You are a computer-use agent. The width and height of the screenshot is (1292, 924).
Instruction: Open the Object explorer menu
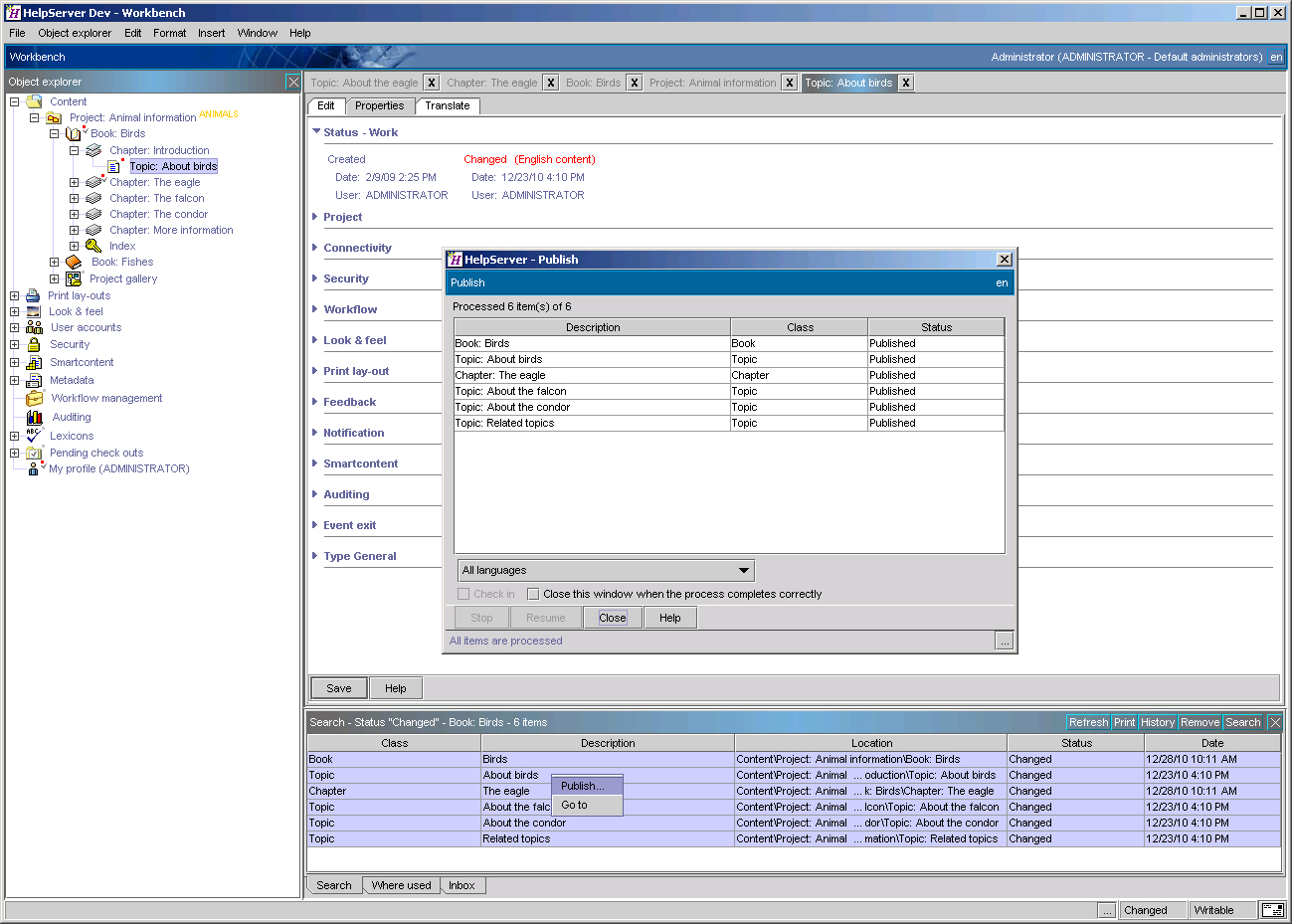click(75, 33)
